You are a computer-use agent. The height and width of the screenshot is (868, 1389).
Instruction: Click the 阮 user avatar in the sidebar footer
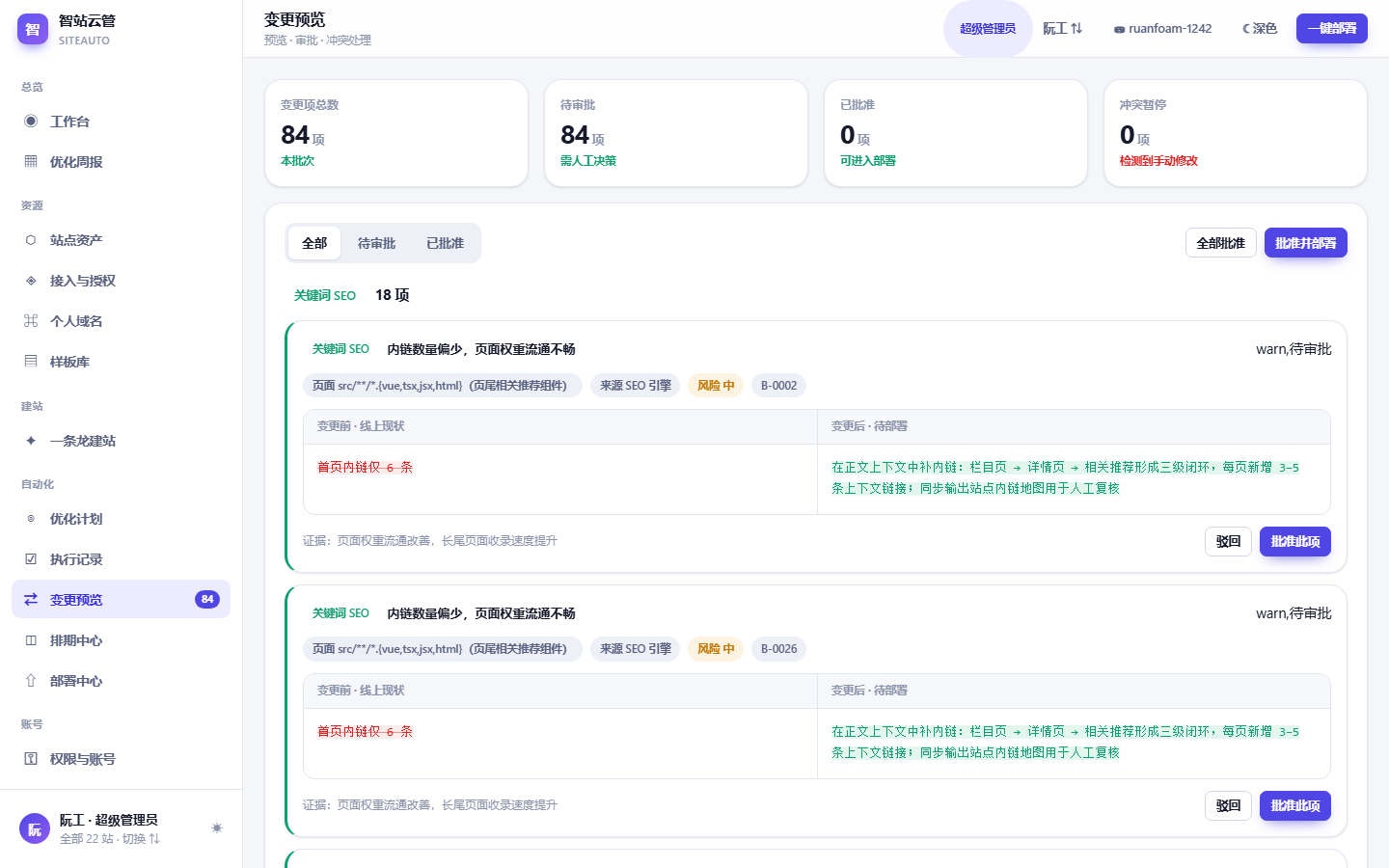tap(35, 828)
